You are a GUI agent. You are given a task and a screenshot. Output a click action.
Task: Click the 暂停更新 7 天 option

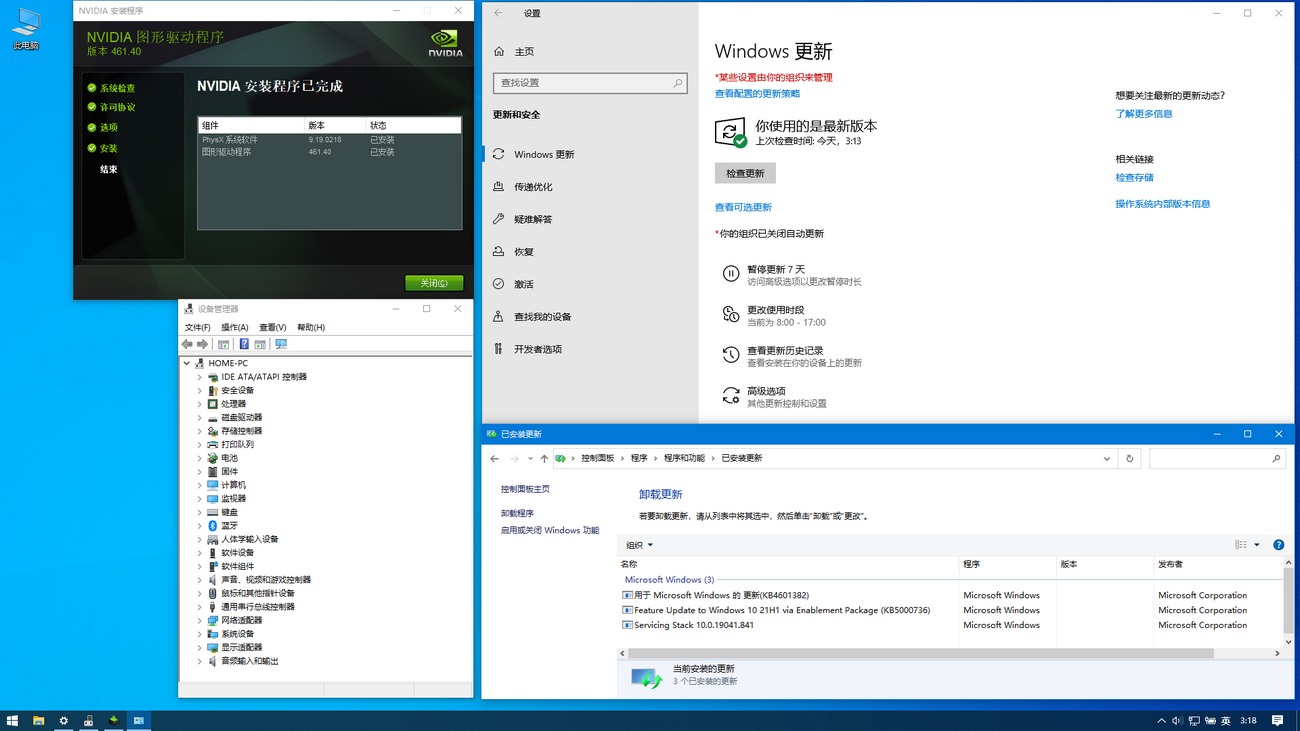click(x=792, y=275)
